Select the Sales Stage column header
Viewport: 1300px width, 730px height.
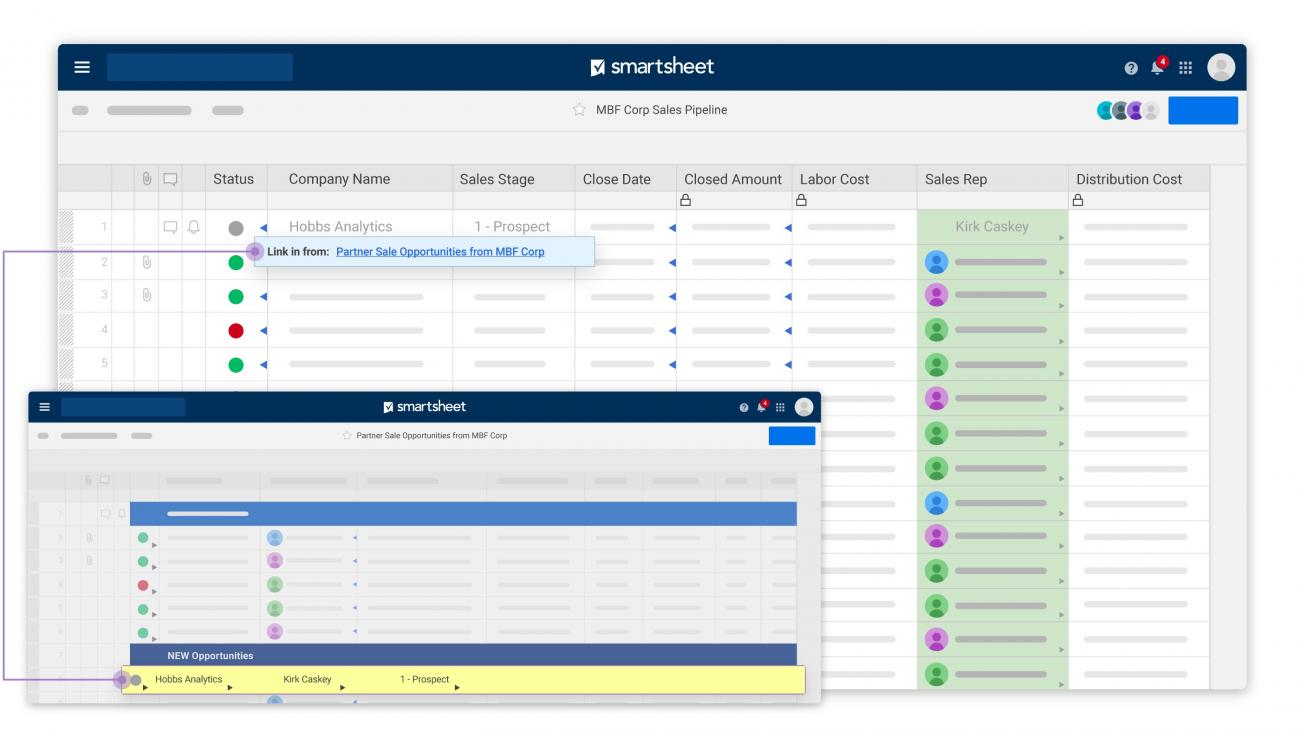[x=497, y=179]
